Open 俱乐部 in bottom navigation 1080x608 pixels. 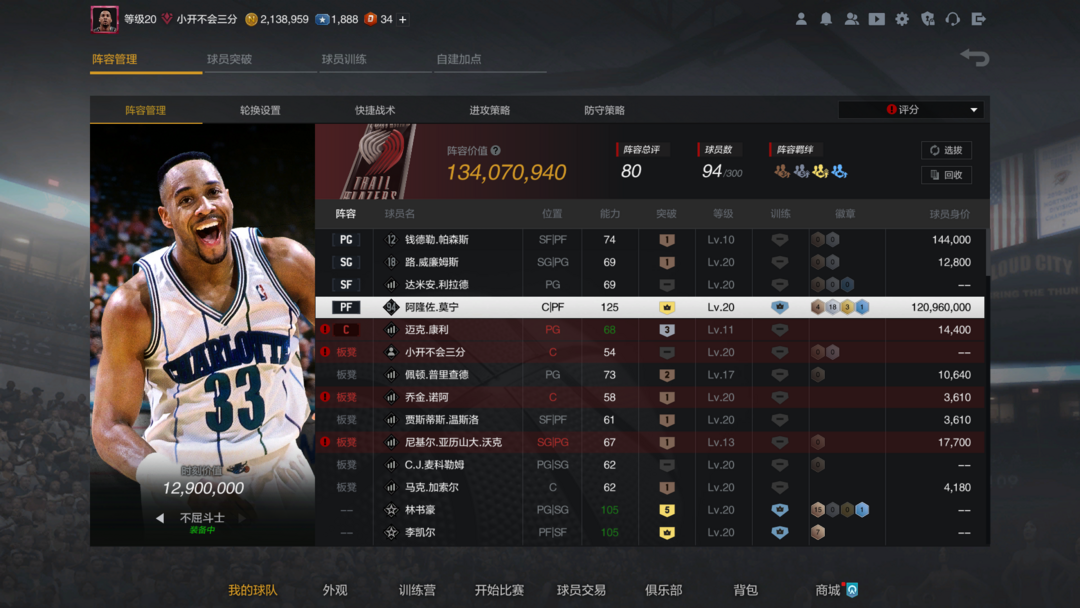pyautogui.click(x=663, y=590)
